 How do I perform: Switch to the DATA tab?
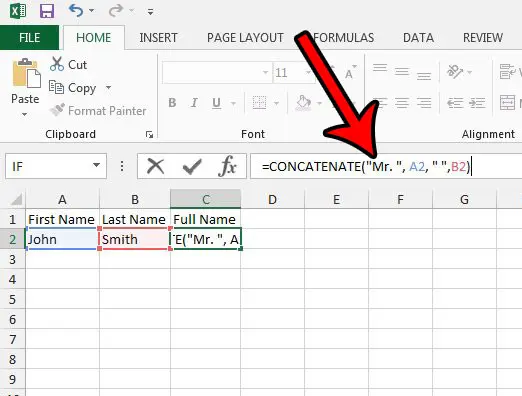pos(418,38)
